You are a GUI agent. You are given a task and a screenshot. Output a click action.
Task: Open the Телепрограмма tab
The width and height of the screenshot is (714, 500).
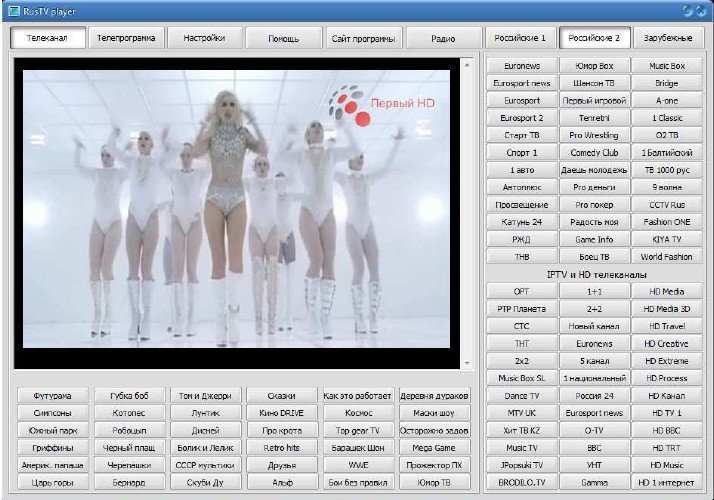pyautogui.click(x=126, y=38)
